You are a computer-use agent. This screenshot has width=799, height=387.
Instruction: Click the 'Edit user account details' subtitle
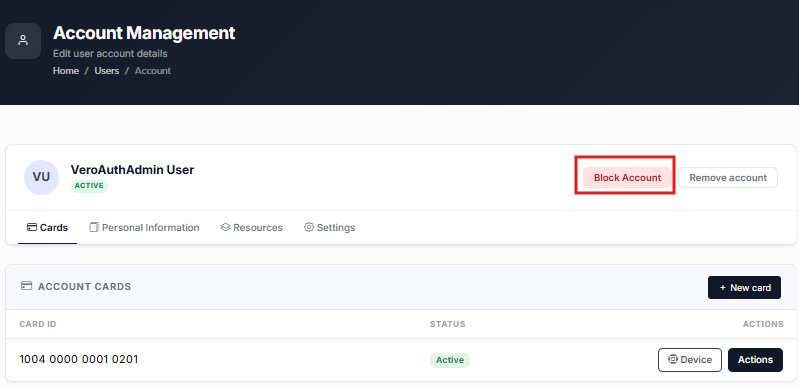tap(110, 54)
